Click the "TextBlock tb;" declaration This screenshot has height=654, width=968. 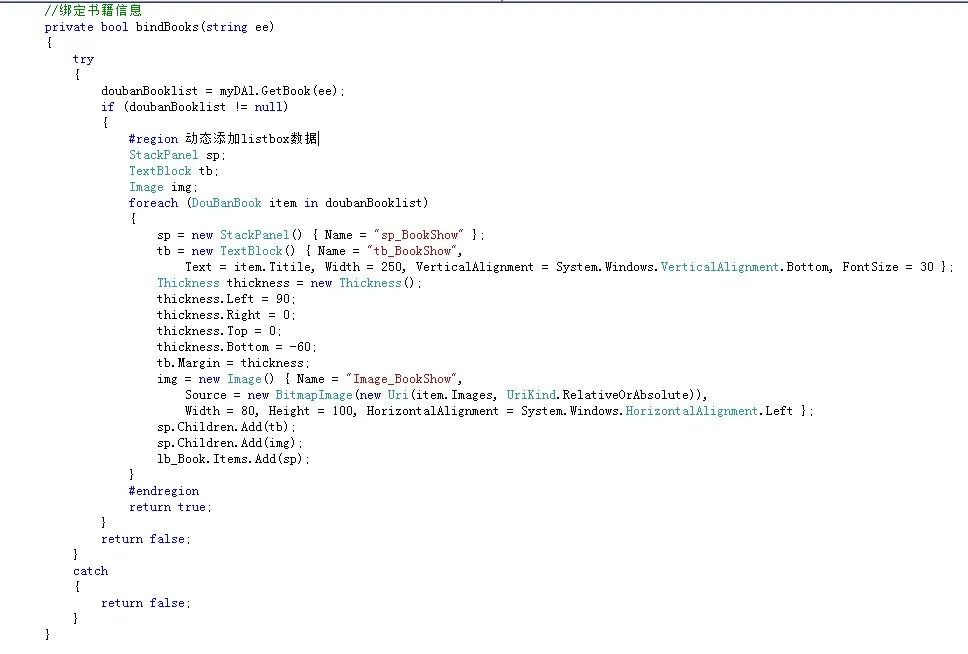click(173, 171)
